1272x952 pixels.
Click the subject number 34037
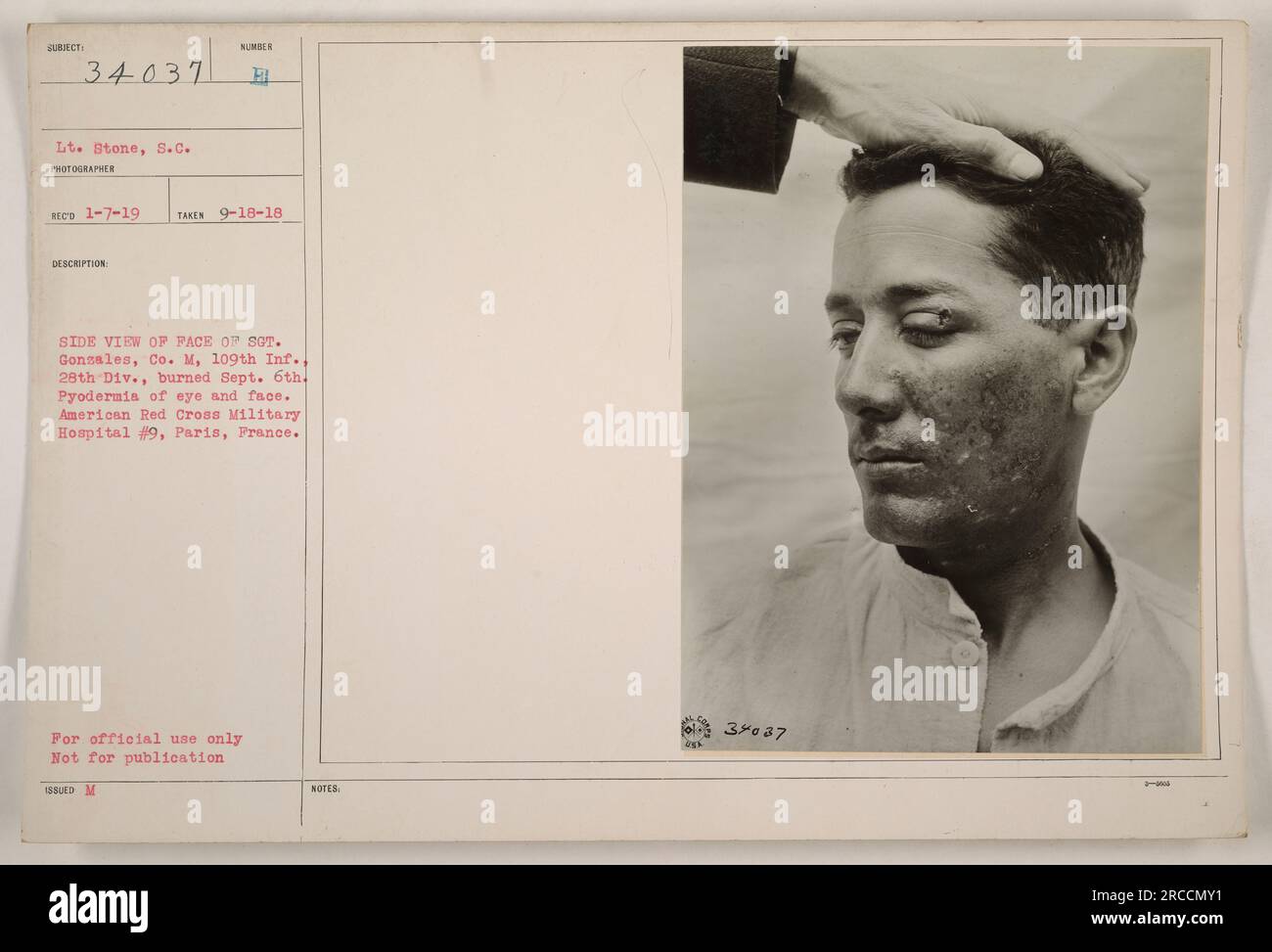pos(147,73)
